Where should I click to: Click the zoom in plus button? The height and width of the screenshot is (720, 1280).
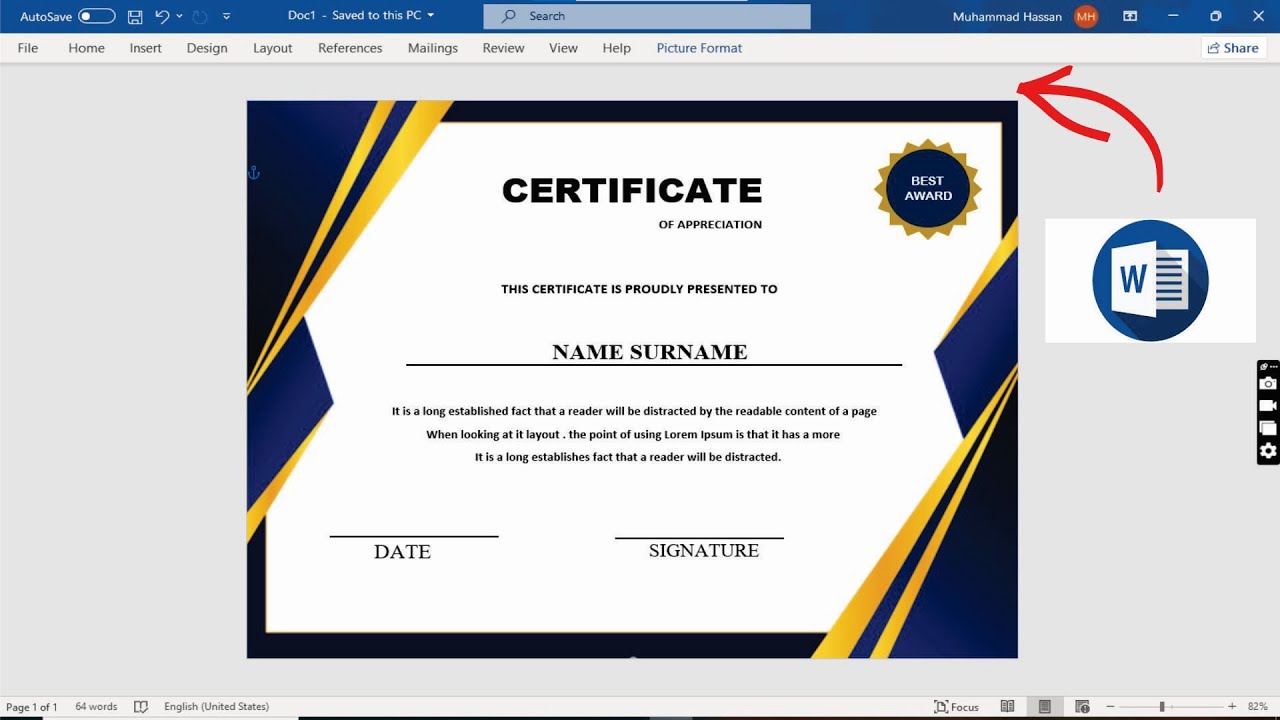pos(1232,707)
